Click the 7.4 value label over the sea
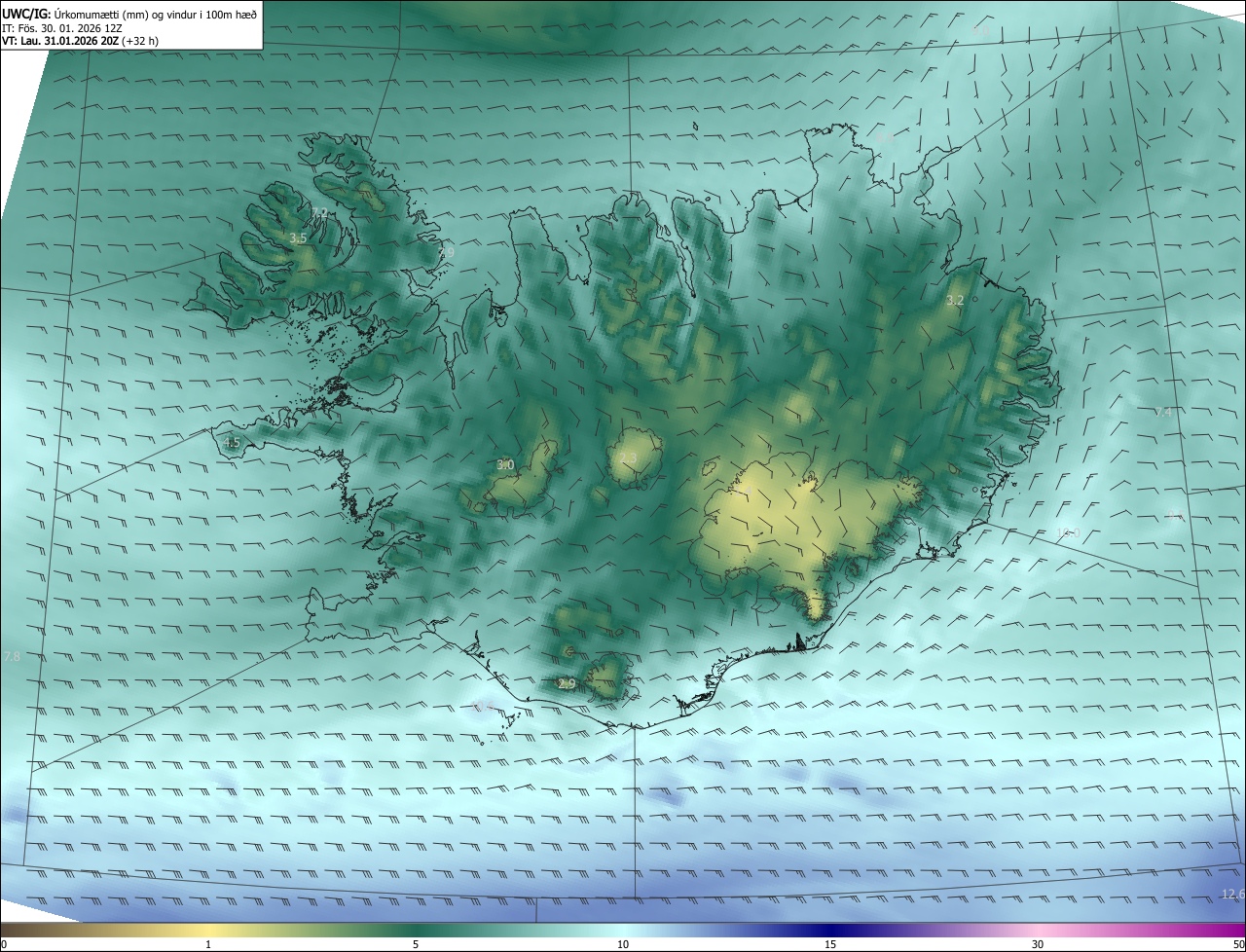This screenshot has width=1246, height=952. (1163, 413)
